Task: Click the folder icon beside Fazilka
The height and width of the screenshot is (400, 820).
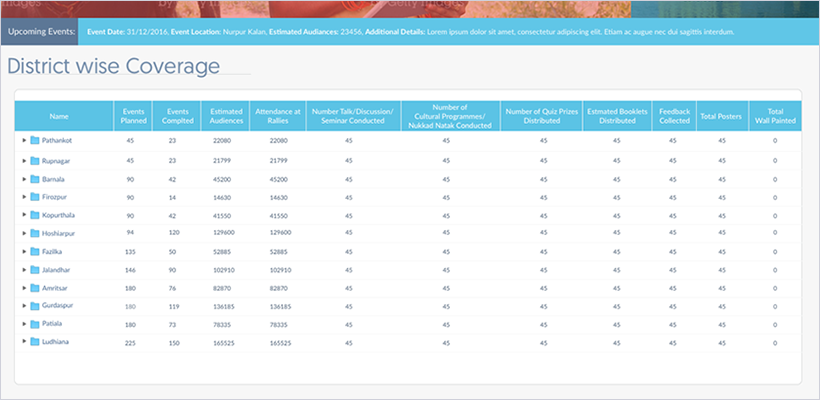Action: point(35,251)
